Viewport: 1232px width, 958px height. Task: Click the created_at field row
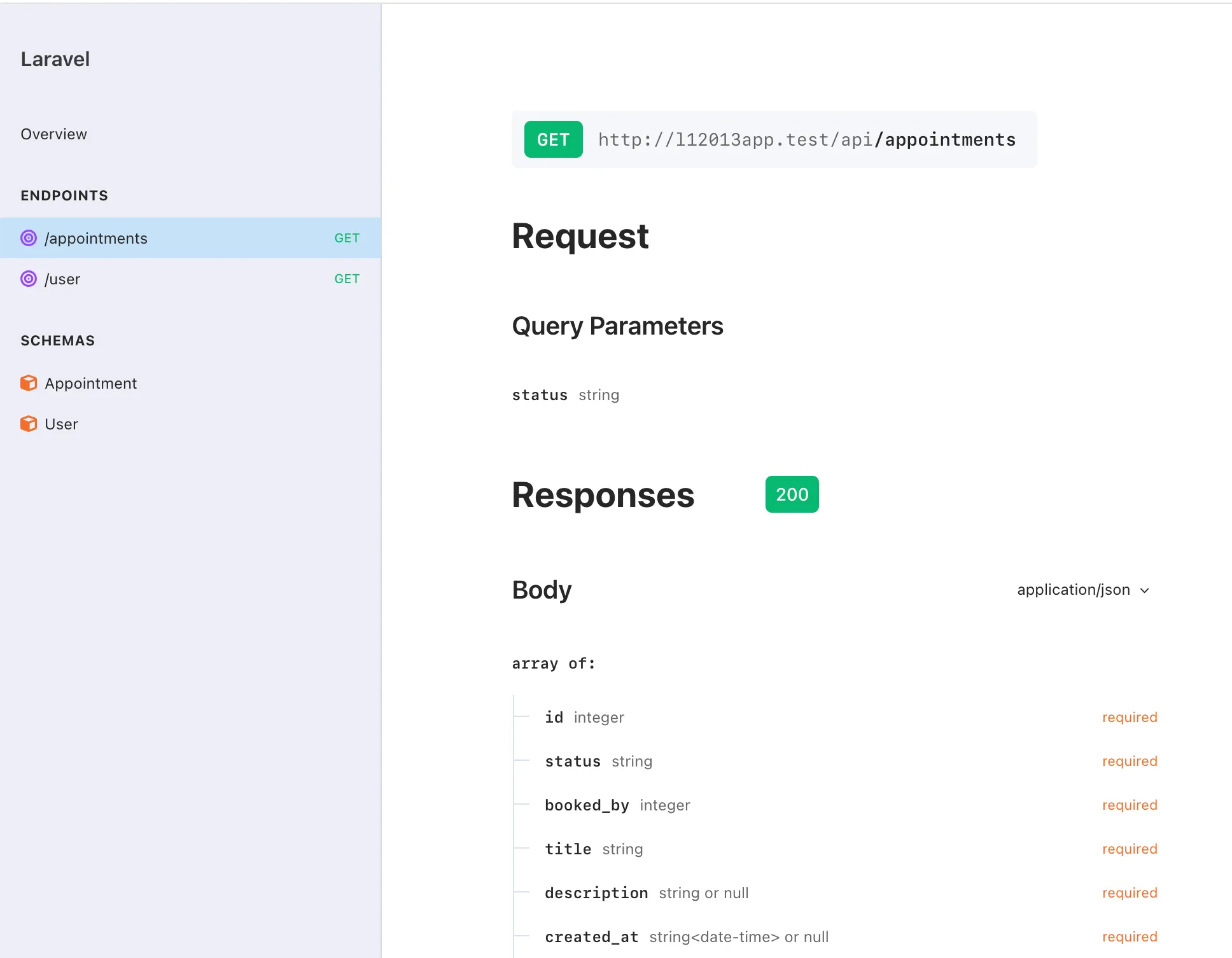click(x=592, y=937)
